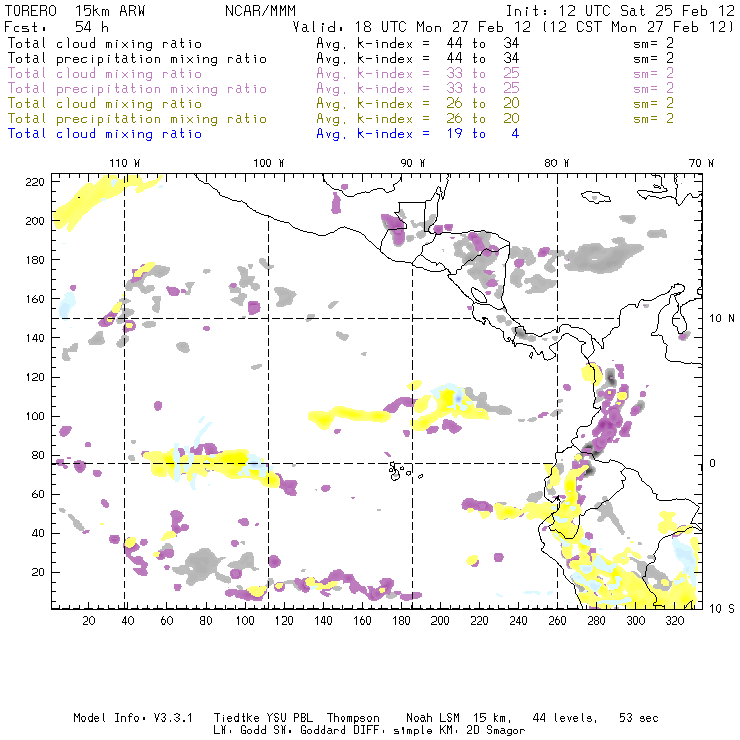
Task: Click the Jamaica island outline on the map
Action: pos(596,197)
